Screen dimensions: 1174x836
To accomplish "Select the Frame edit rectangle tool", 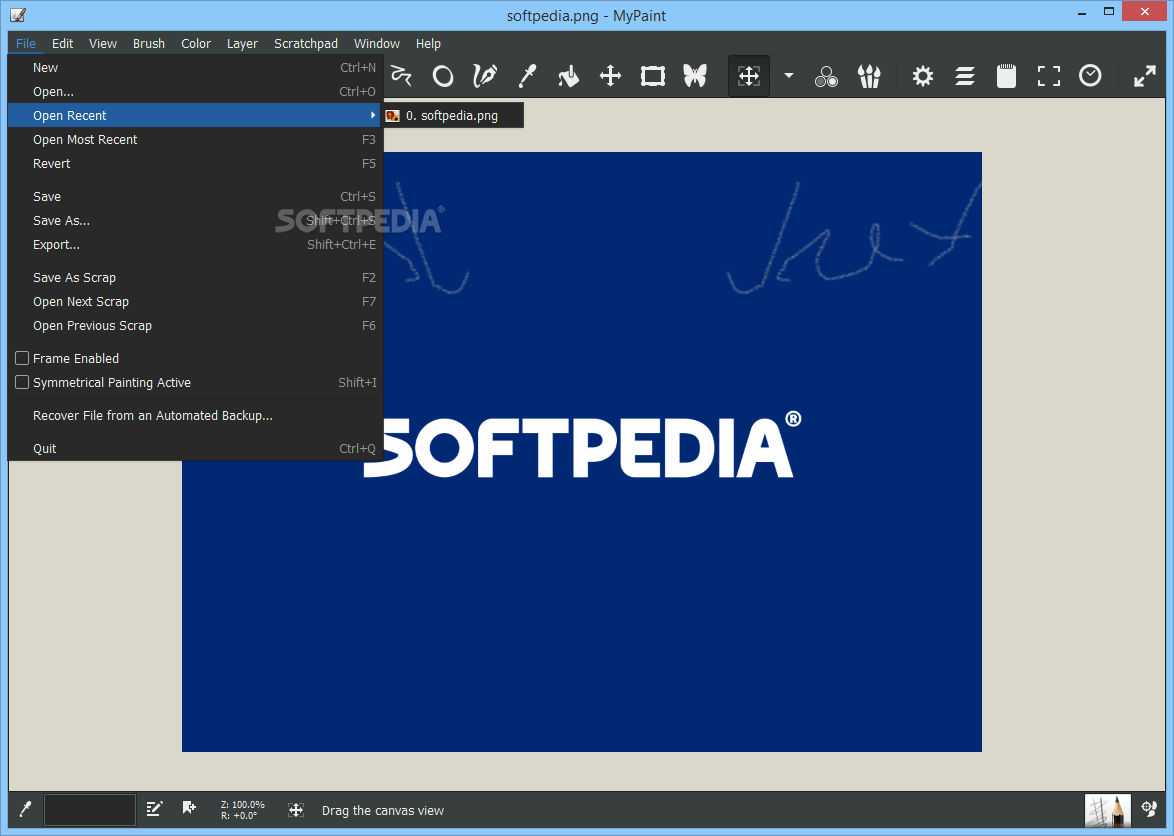I will pos(652,76).
